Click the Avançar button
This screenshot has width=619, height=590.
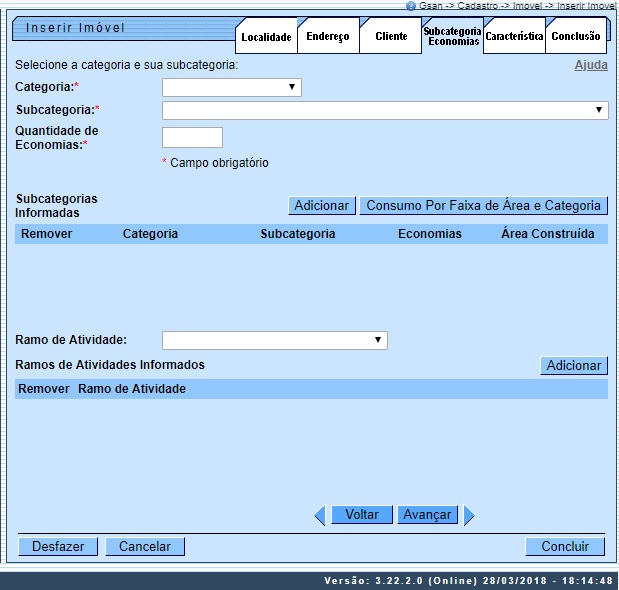[x=427, y=515]
